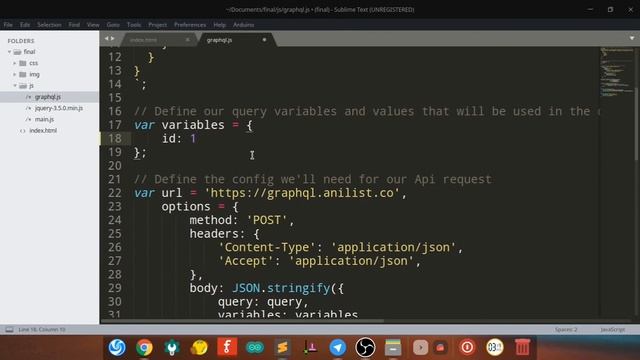Open the View menu

pyautogui.click(x=93, y=25)
